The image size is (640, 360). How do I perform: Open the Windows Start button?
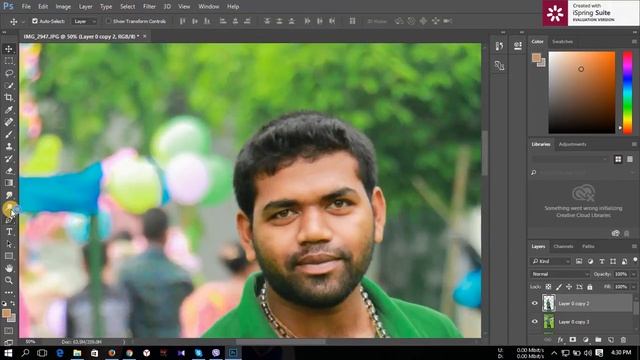tap(8, 353)
